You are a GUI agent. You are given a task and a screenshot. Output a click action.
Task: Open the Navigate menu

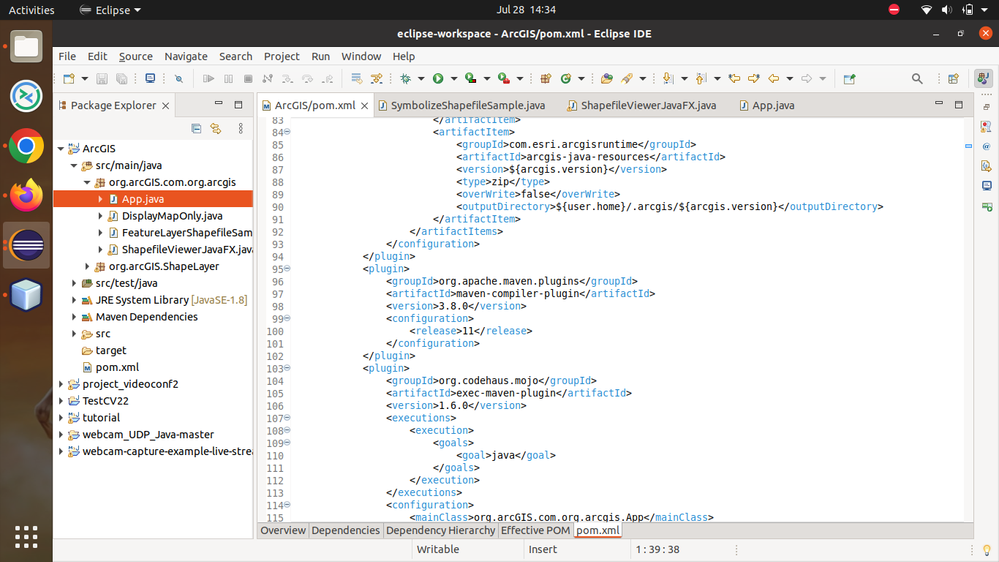186,56
